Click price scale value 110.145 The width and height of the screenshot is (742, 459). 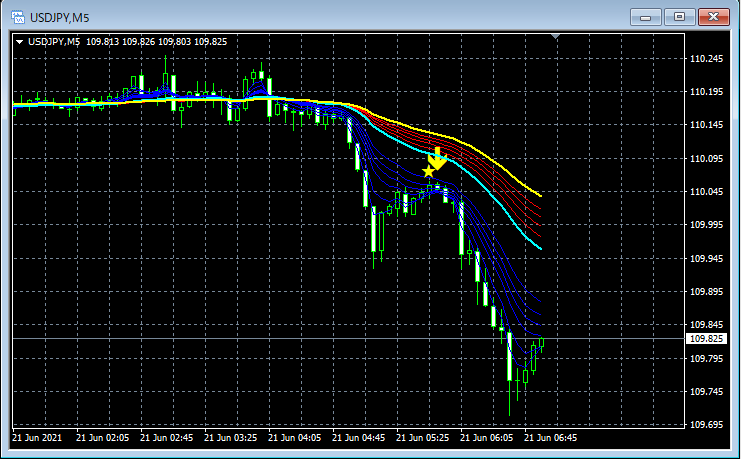[707, 125]
